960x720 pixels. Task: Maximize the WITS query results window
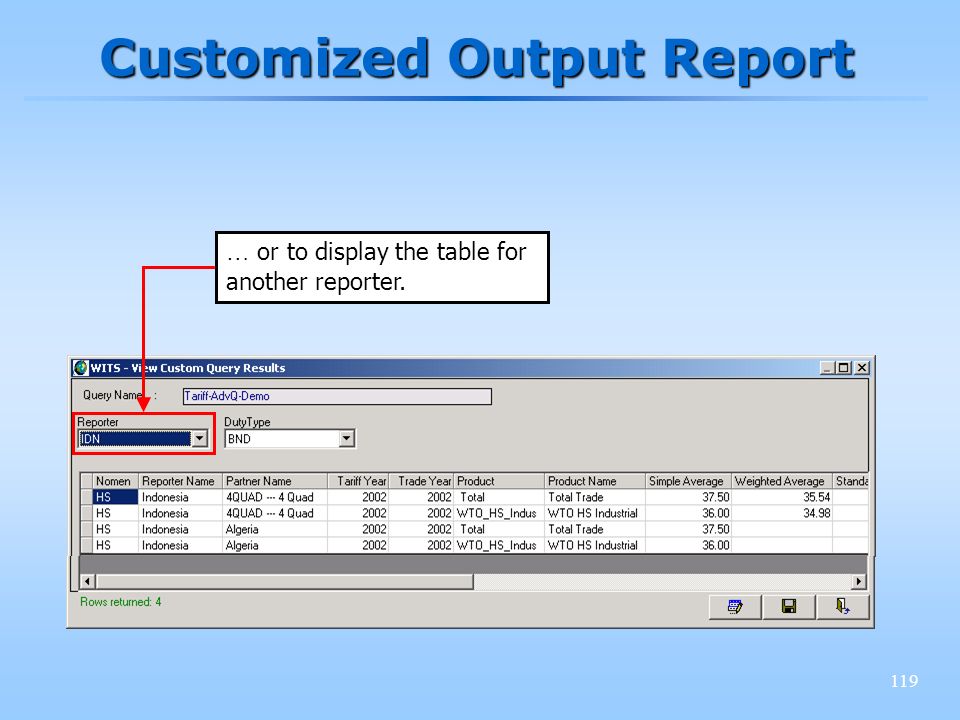[x=843, y=368]
